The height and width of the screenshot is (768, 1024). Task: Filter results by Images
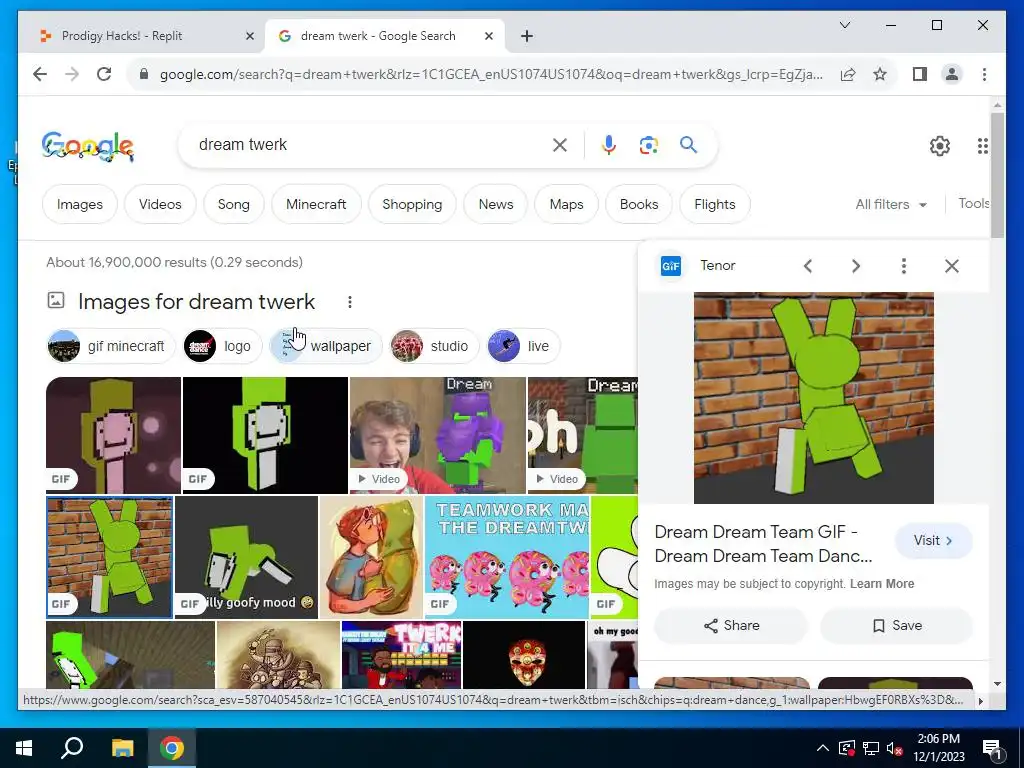80,204
